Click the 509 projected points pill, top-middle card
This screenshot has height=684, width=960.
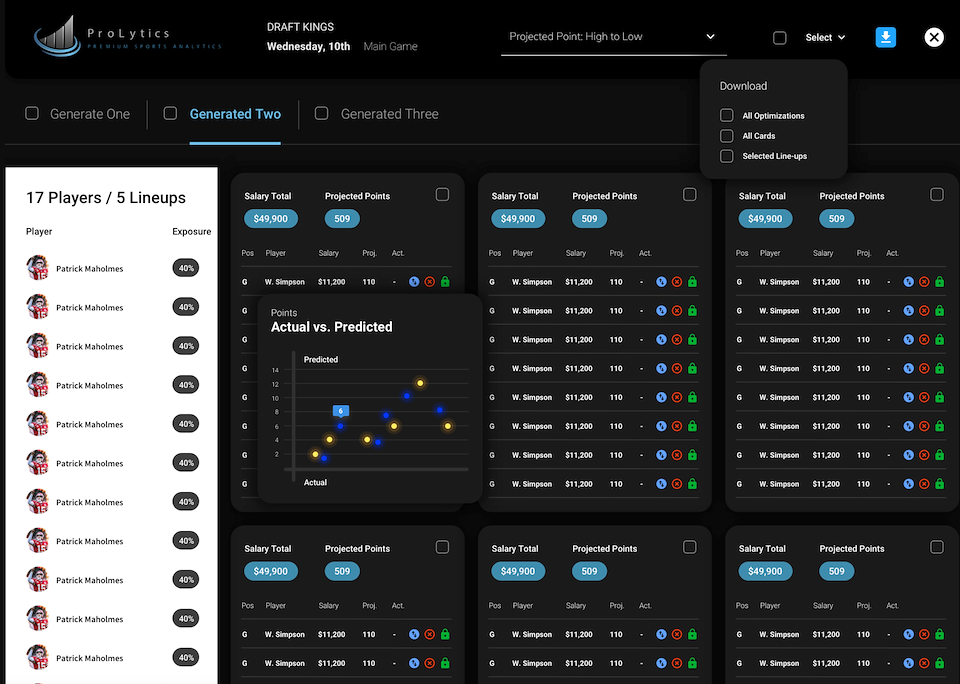(589, 219)
